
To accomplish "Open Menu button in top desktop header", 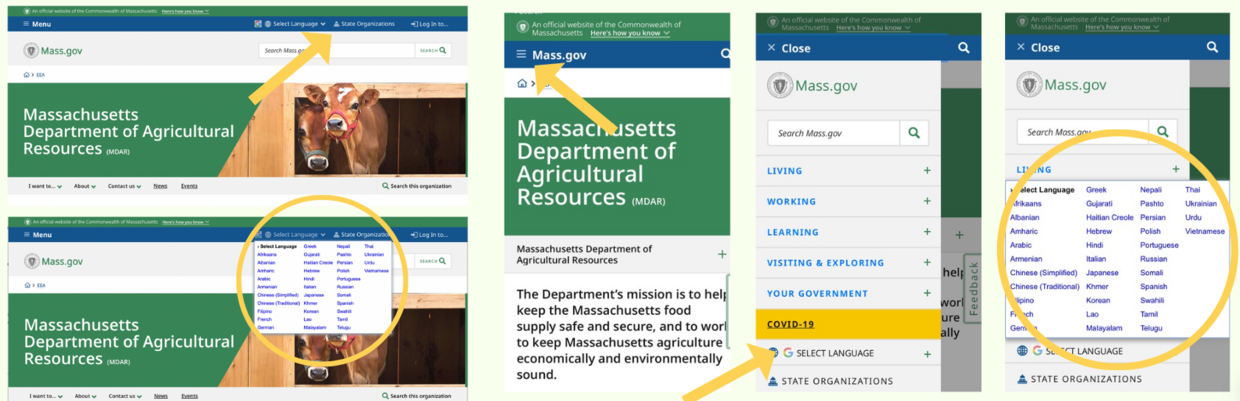I will pos(37,23).
